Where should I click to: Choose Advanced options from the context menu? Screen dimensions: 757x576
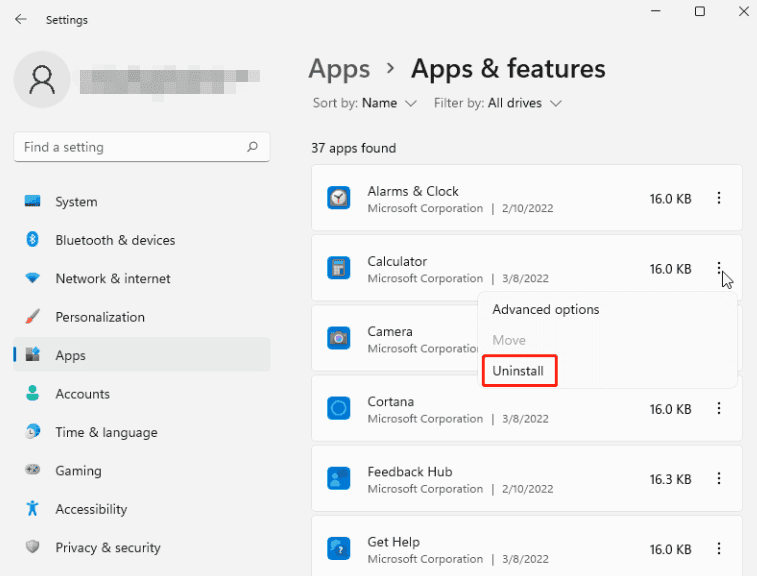(546, 309)
